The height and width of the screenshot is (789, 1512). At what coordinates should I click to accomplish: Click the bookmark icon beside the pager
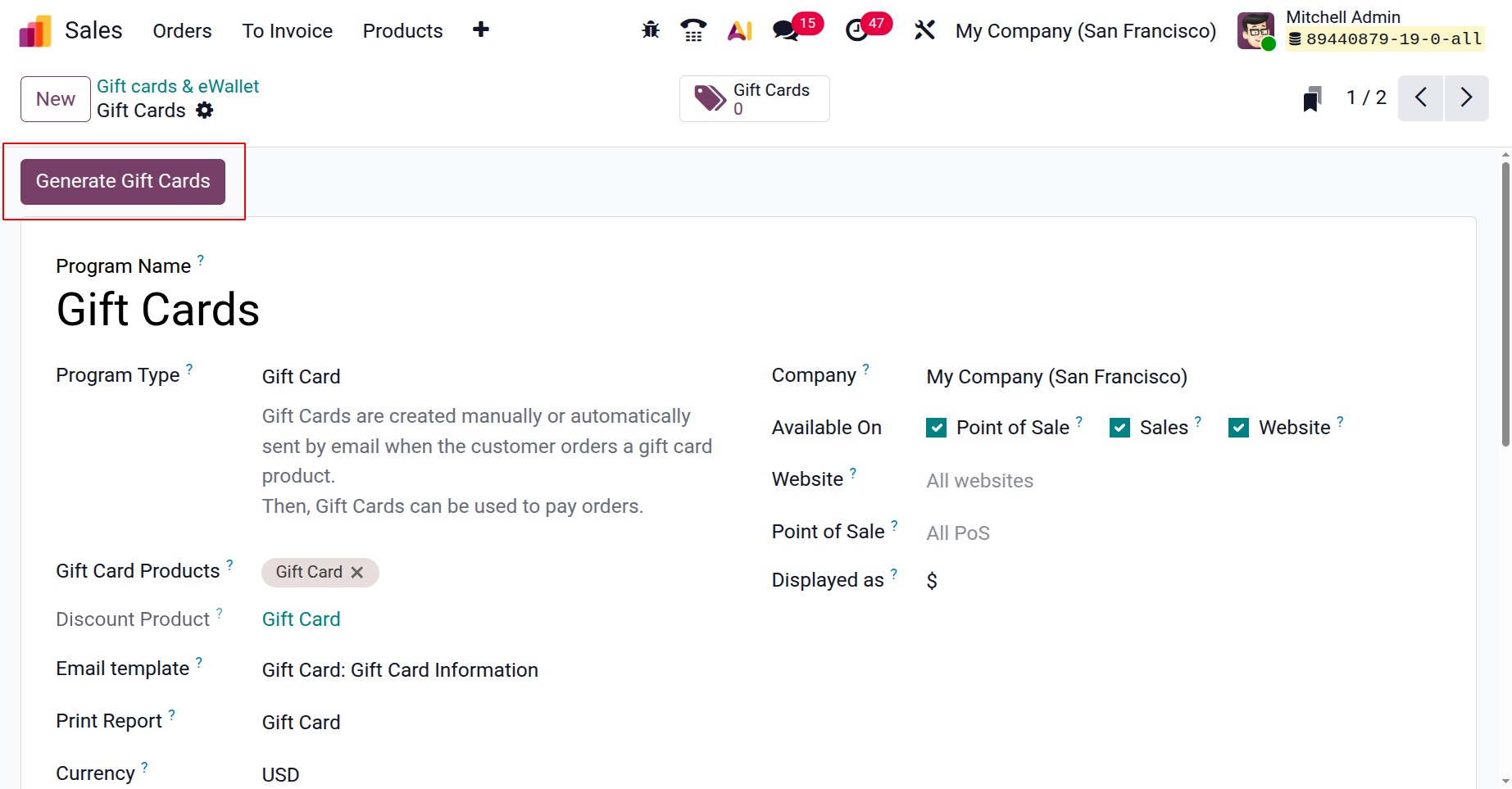tap(1312, 98)
